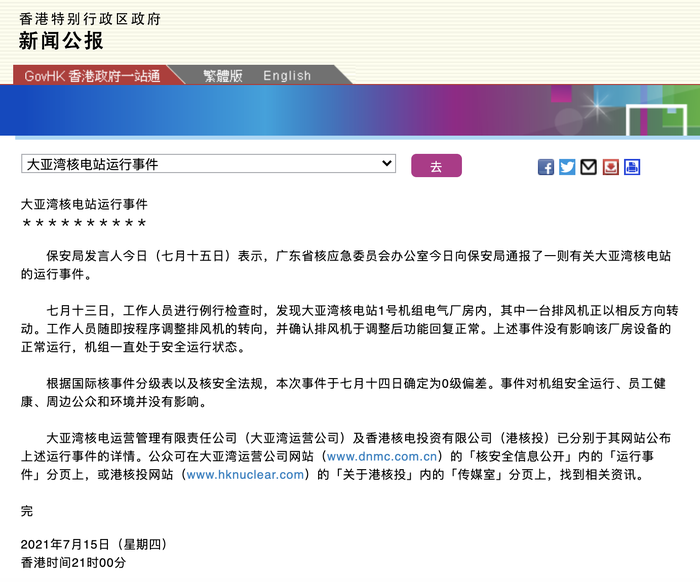The image size is (700, 582).
Task: Click the 香港时间21时00分 timestamp
Action: point(73,563)
